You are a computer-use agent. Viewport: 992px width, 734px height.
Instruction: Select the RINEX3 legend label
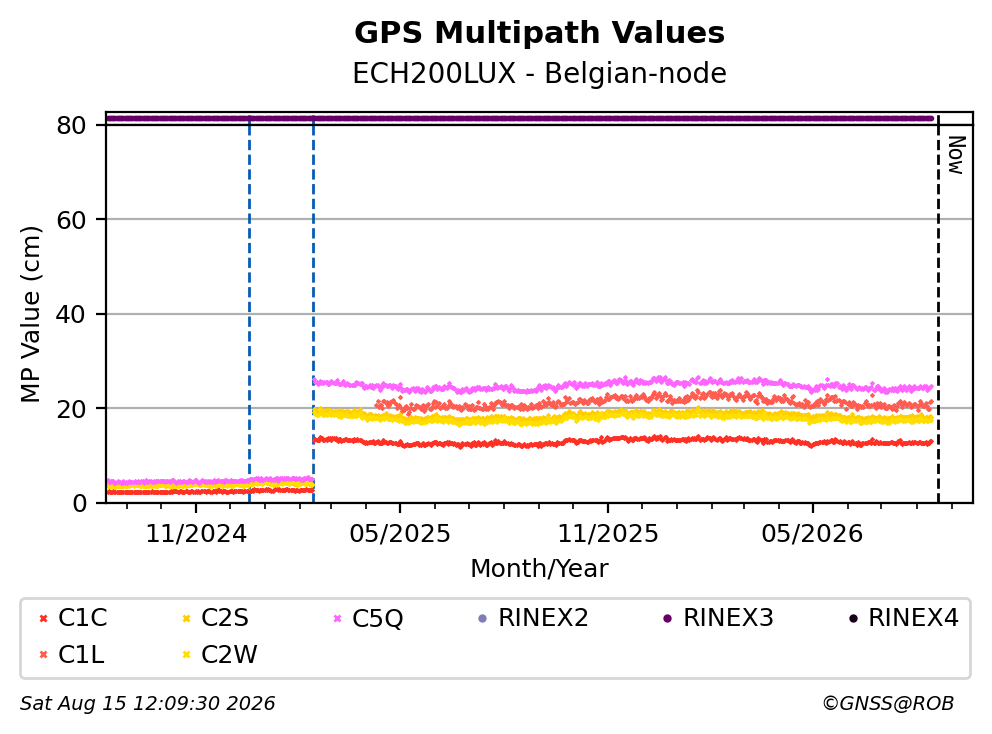pyautogui.click(x=728, y=618)
